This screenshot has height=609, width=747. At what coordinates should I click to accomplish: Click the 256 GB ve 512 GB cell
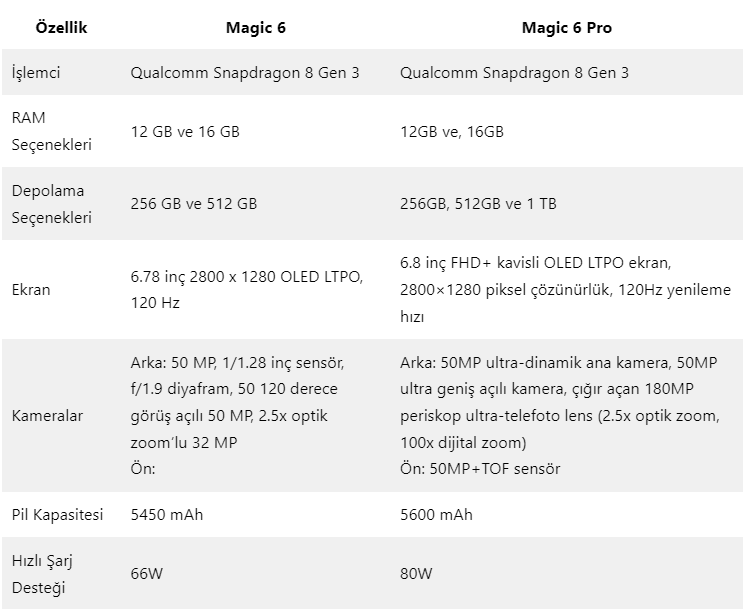(194, 203)
